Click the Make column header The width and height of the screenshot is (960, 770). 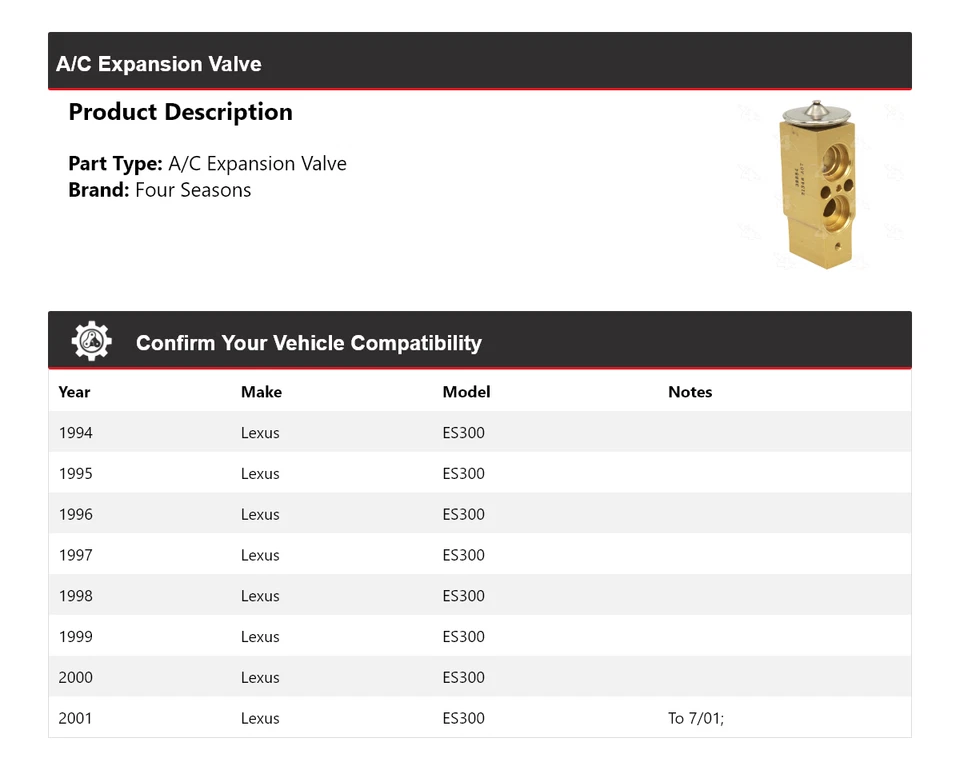[261, 392]
